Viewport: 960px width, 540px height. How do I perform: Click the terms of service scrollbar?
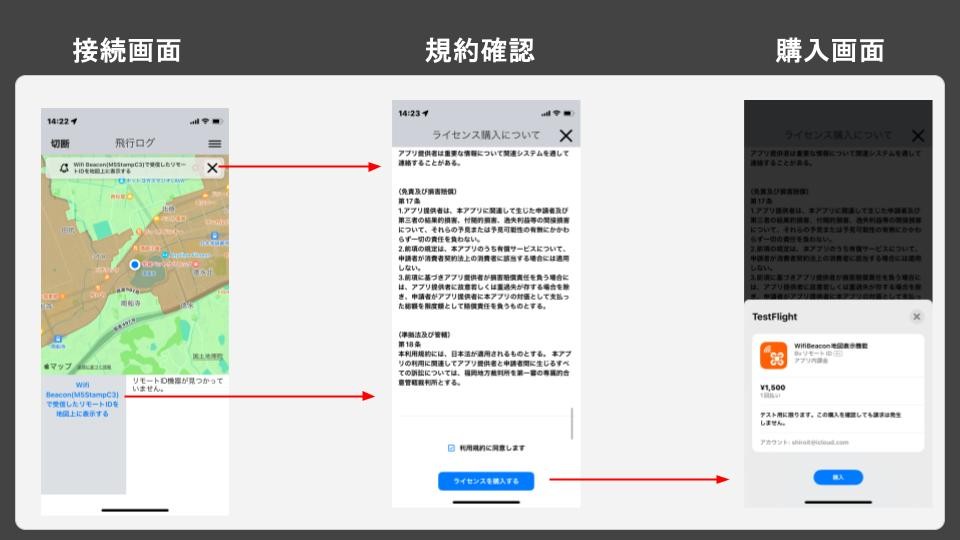(573, 423)
